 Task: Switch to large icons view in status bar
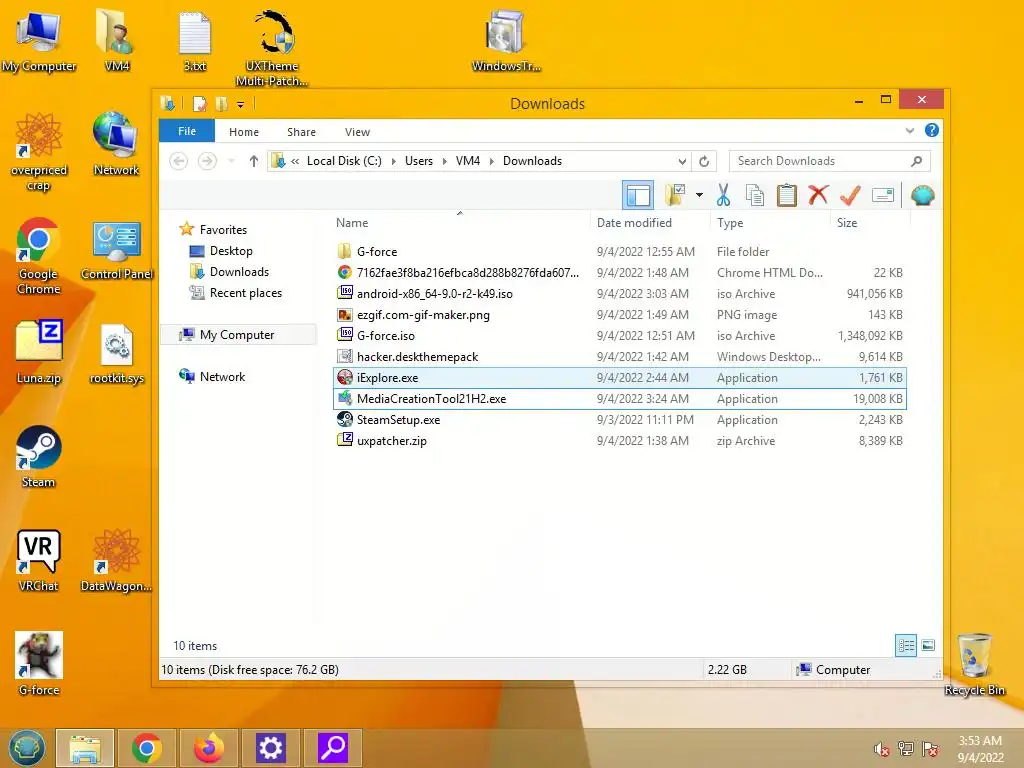click(928, 646)
